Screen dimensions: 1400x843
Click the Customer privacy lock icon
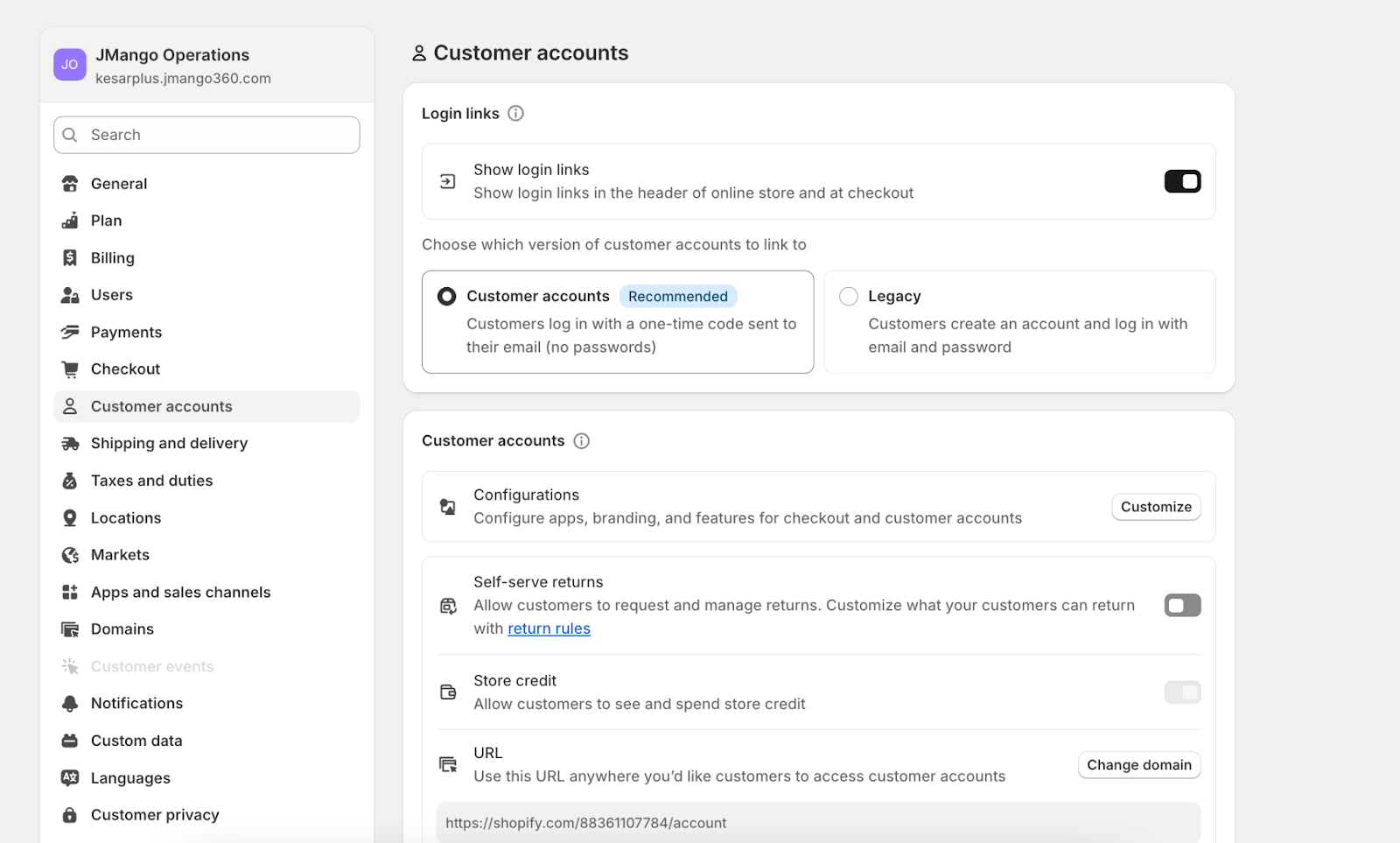pos(70,815)
